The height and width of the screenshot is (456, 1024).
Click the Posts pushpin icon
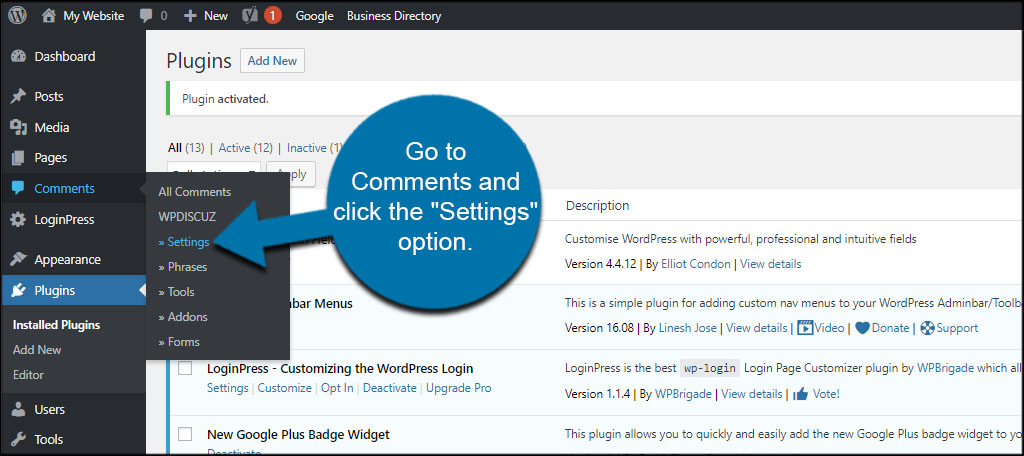click(x=18, y=97)
